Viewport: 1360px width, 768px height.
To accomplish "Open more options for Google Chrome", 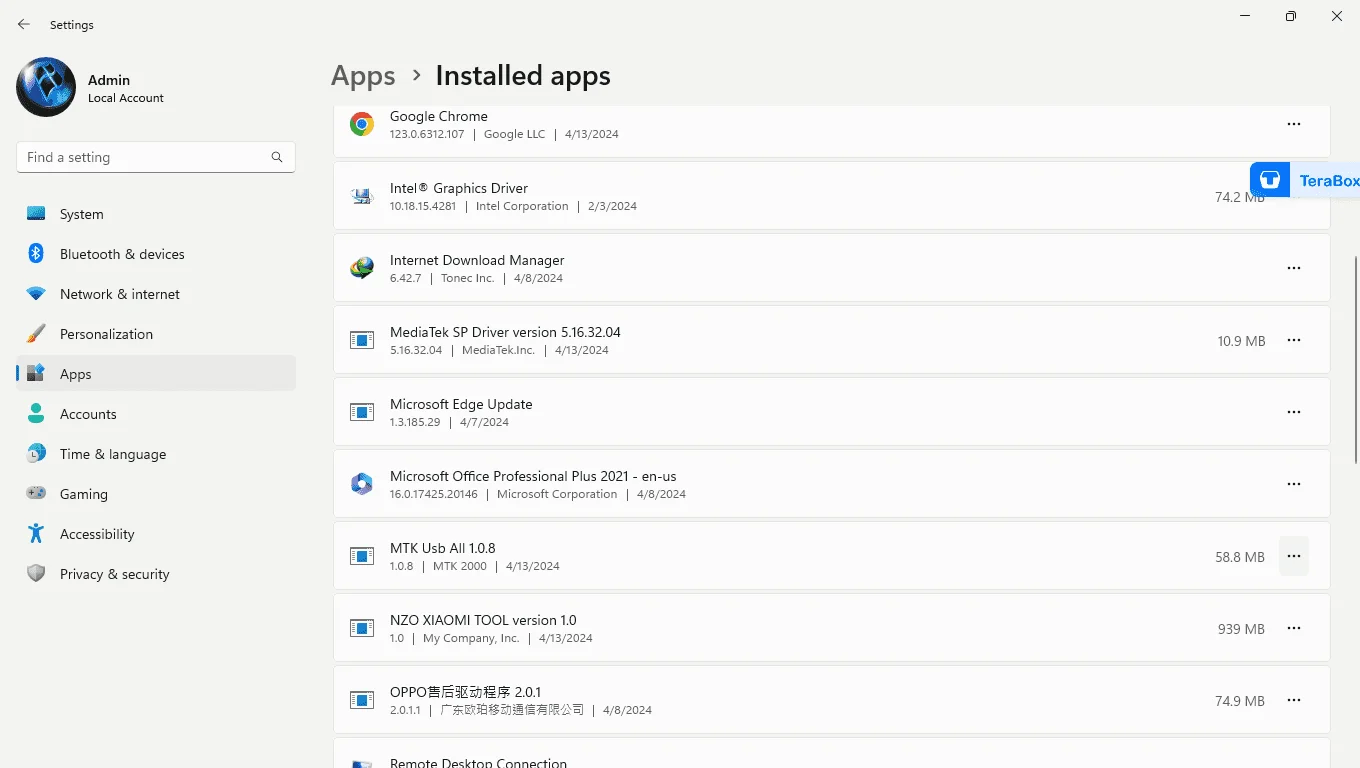I will pyautogui.click(x=1294, y=124).
